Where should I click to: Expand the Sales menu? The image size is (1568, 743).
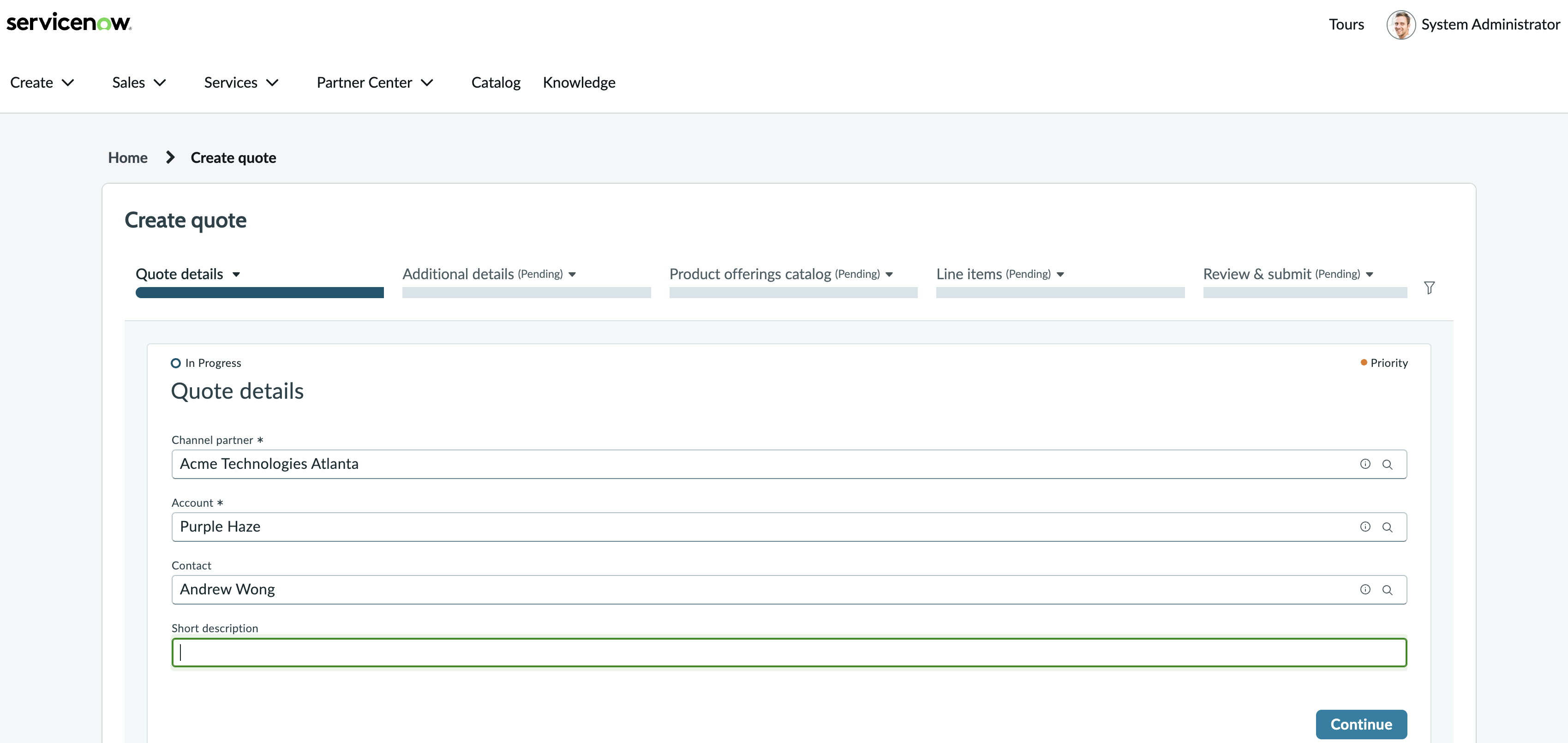pos(139,83)
